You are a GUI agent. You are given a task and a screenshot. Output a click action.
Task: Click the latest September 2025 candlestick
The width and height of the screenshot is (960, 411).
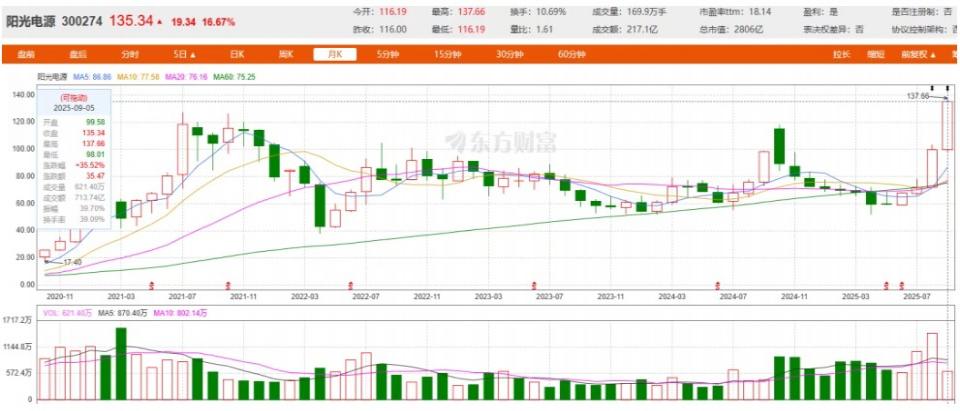[x=947, y=125]
